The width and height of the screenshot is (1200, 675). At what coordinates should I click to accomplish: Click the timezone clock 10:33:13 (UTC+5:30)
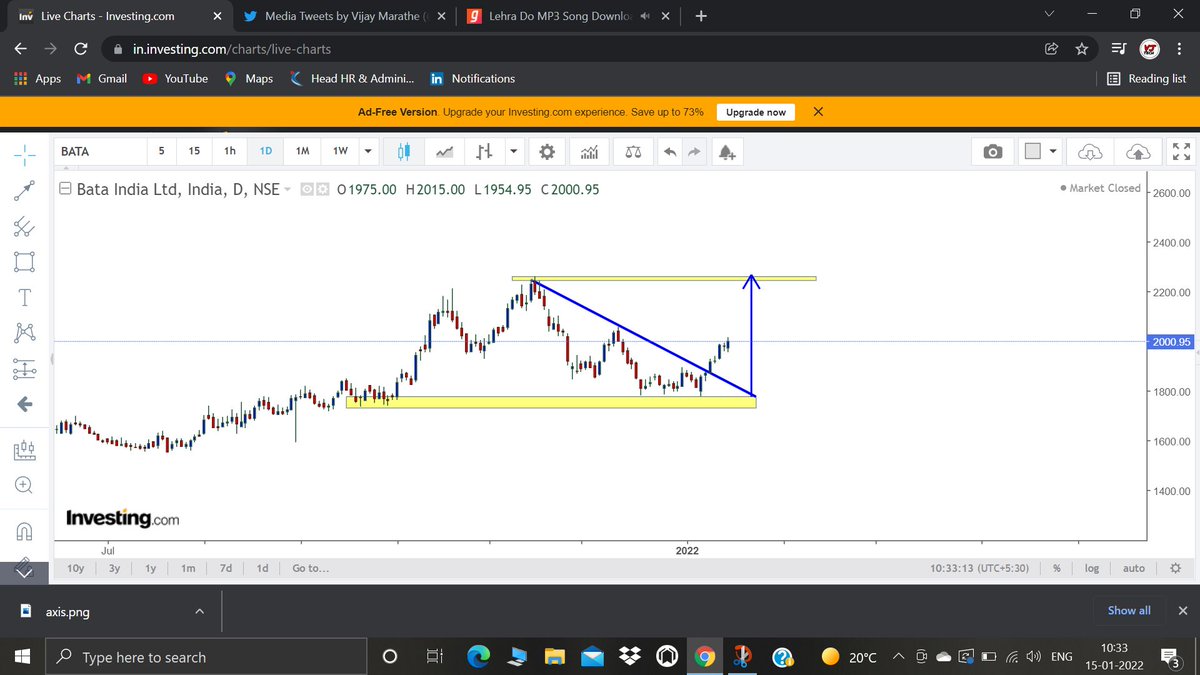click(980, 568)
